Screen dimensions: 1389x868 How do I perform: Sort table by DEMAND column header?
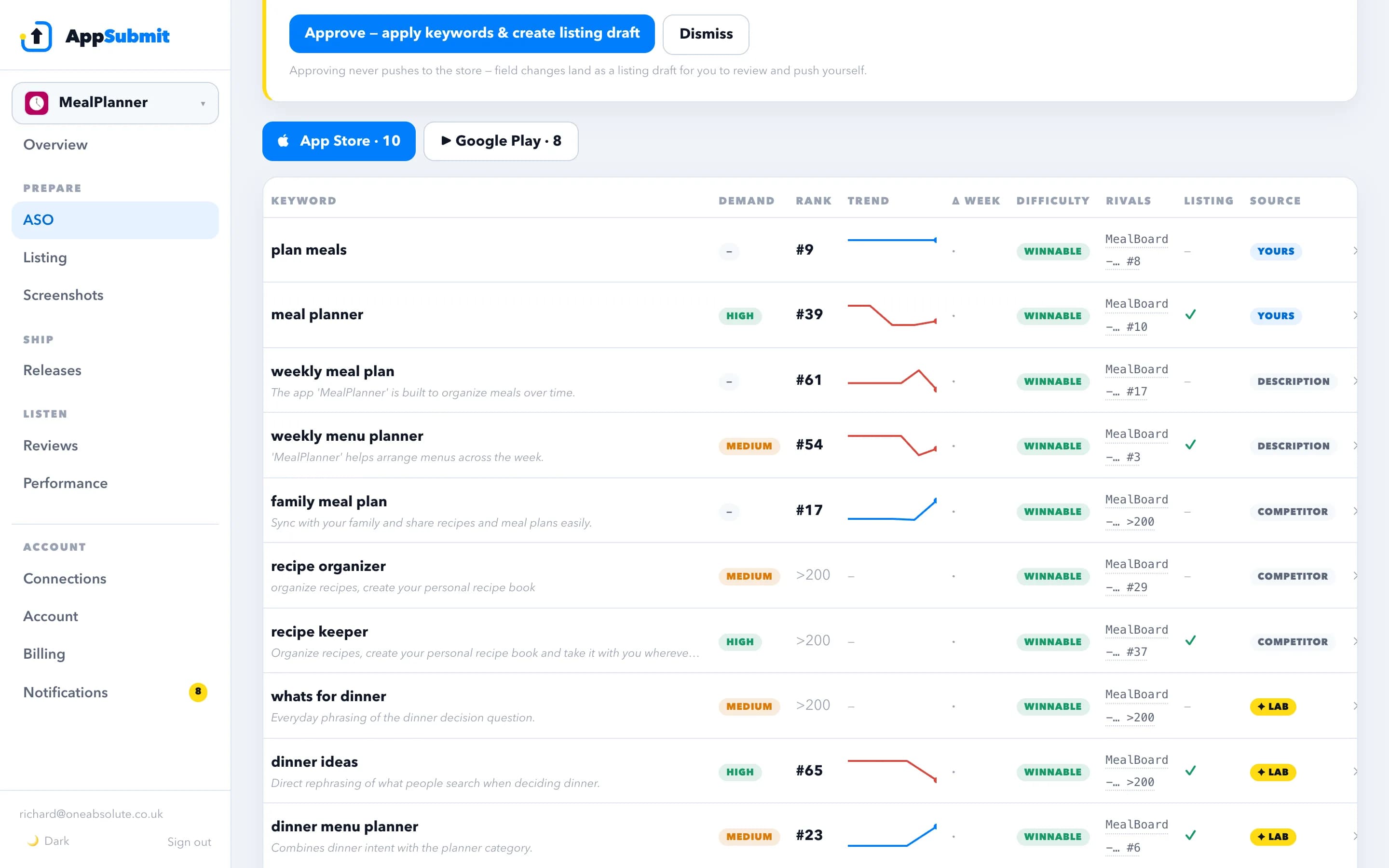pyautogui.click(x=746, y=201)
